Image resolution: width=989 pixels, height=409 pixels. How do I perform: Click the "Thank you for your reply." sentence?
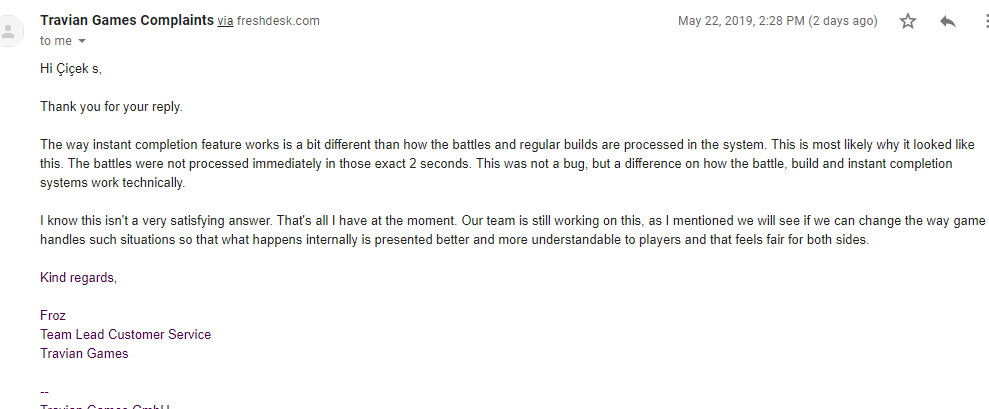(111, 106)
